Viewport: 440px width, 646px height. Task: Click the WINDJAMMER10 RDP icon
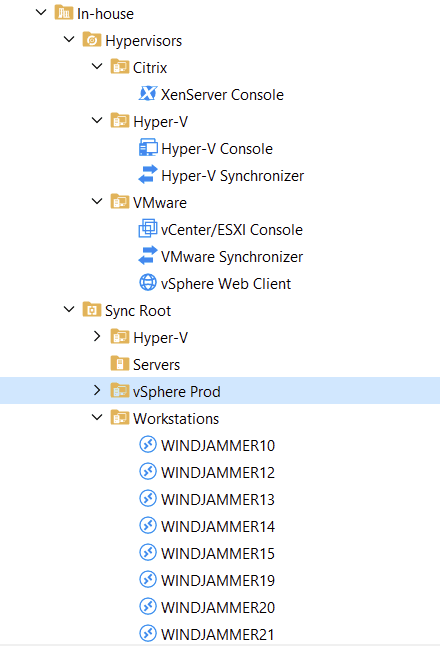coord(147,445)
